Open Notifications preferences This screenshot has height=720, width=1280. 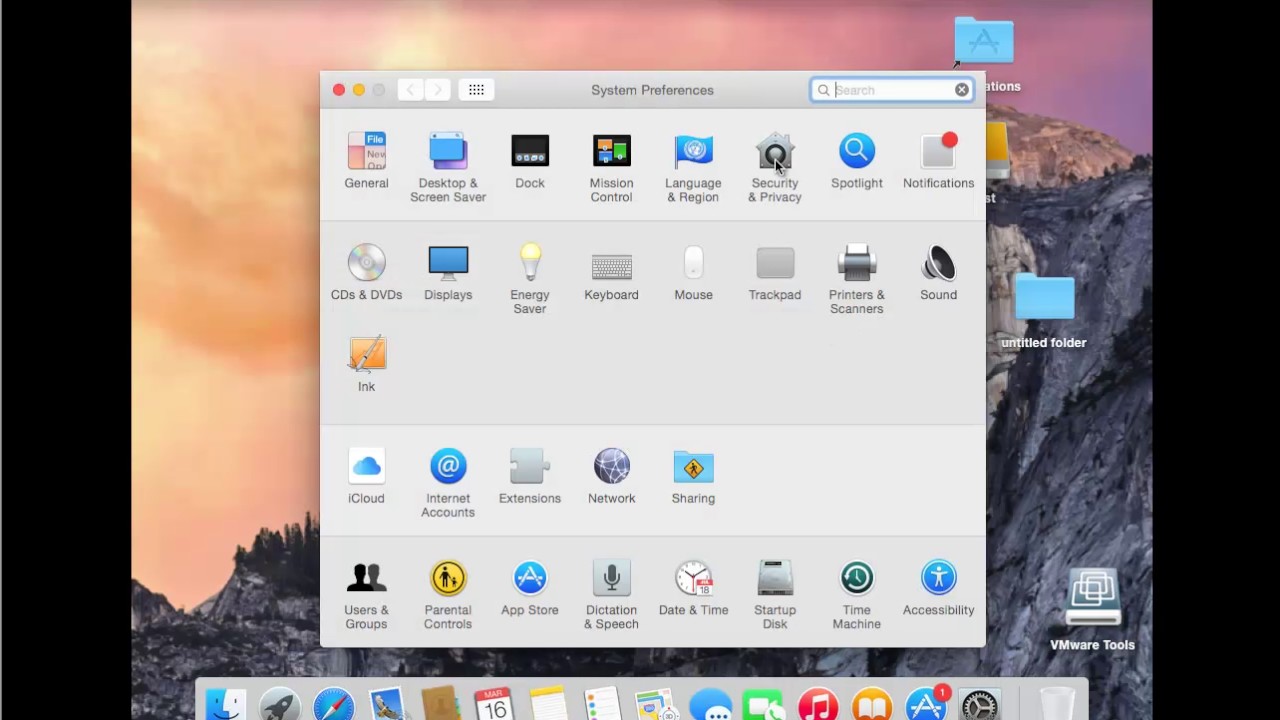click(938, 160)
